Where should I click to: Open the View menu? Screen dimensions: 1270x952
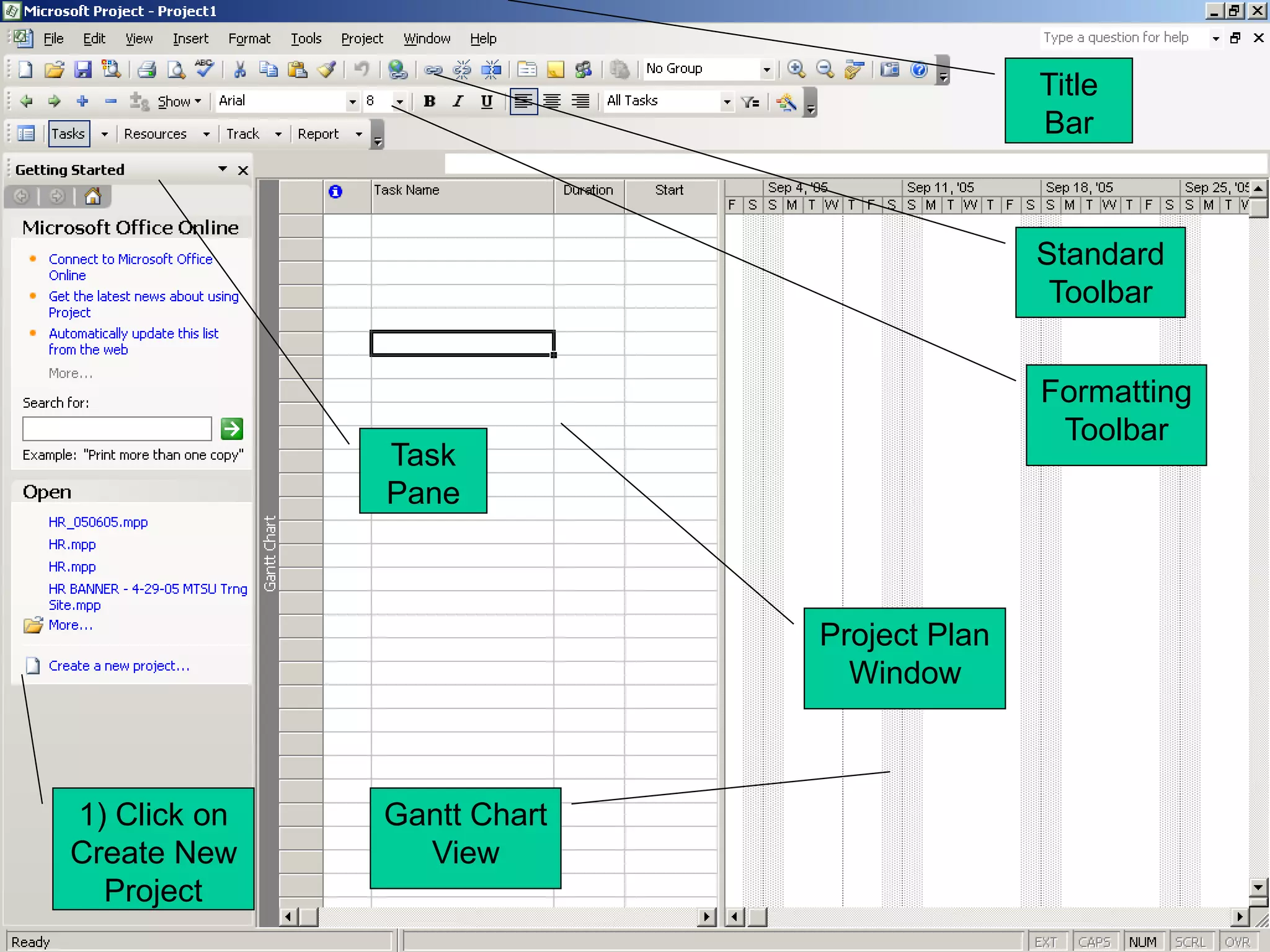pyautogui.click(x=139, y=38)
